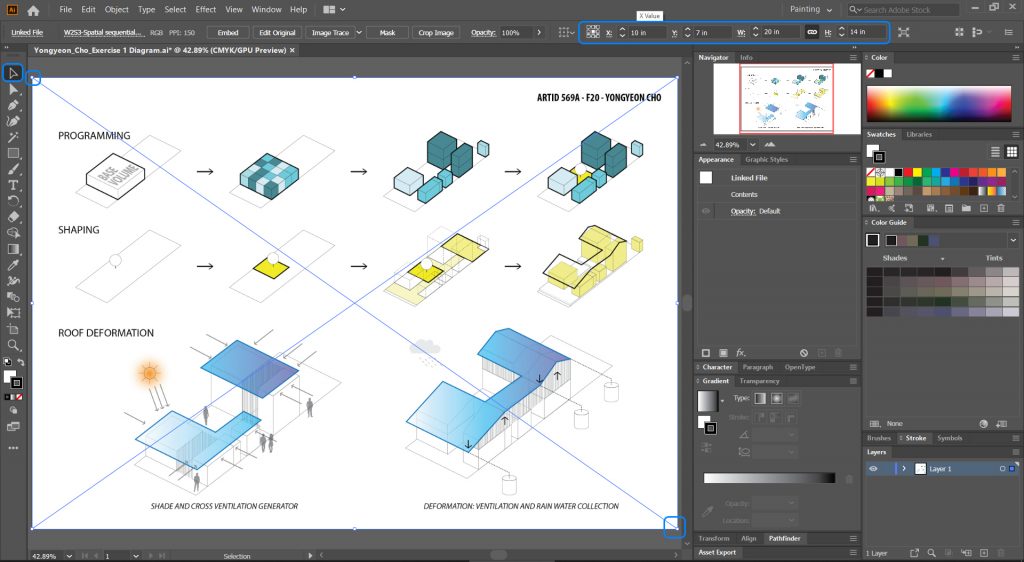Viewport: 1024px width, 562px height.
Task: Pick the Eyedropper tool
Action: pyautogui.click(x=14, y=265)
